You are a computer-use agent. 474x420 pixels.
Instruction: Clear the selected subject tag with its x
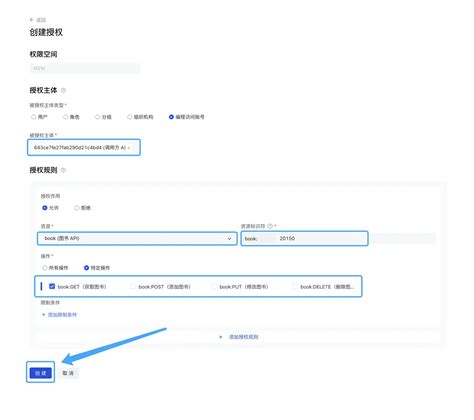(129, 148)
